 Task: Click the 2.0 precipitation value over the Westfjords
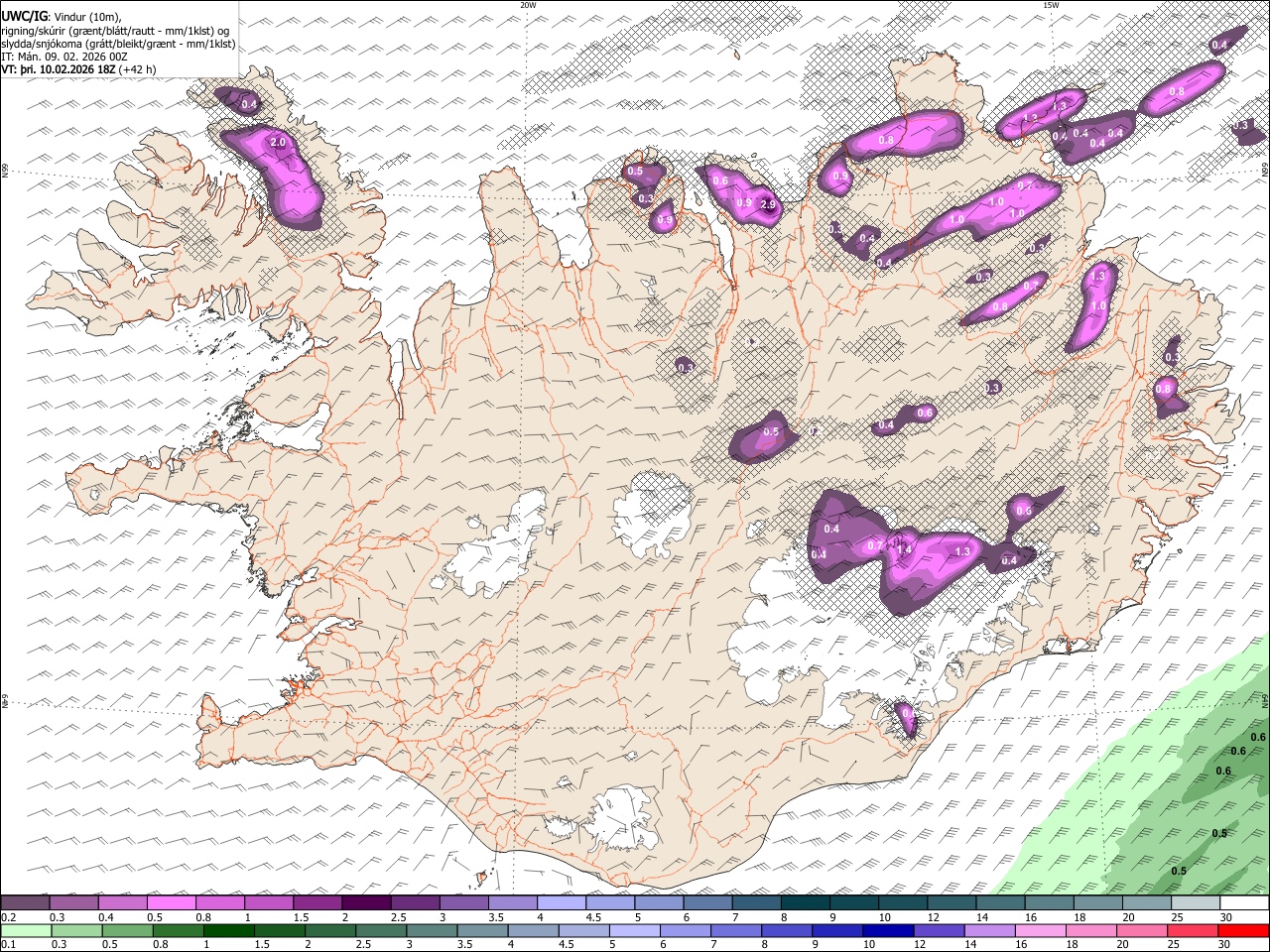(278, 143)
